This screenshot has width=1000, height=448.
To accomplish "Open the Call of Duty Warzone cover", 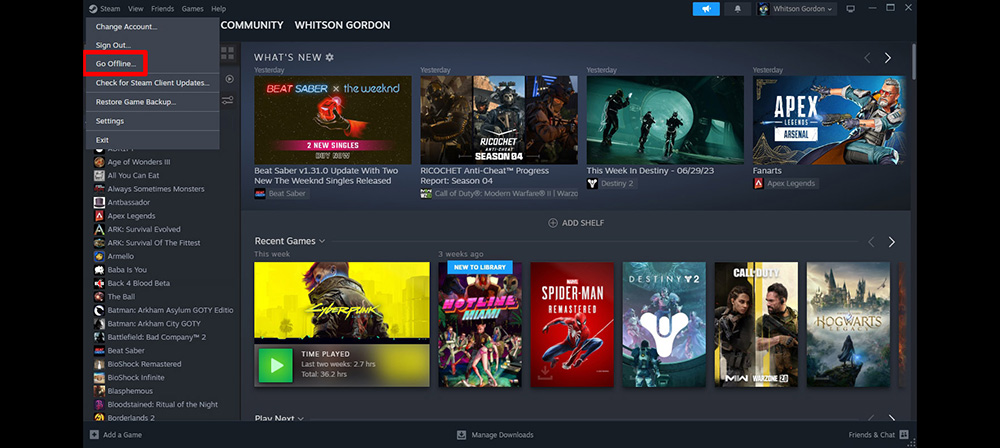I will (756, 324).
